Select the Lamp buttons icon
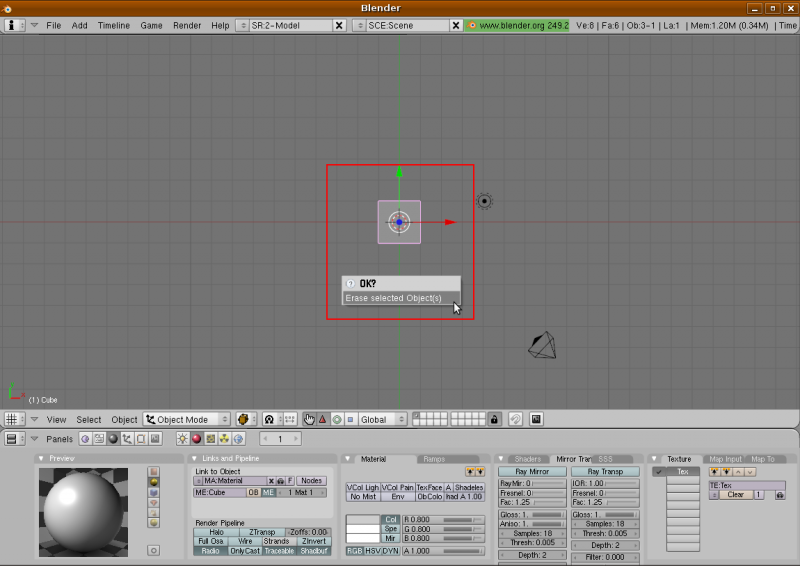 click(183, 439)
